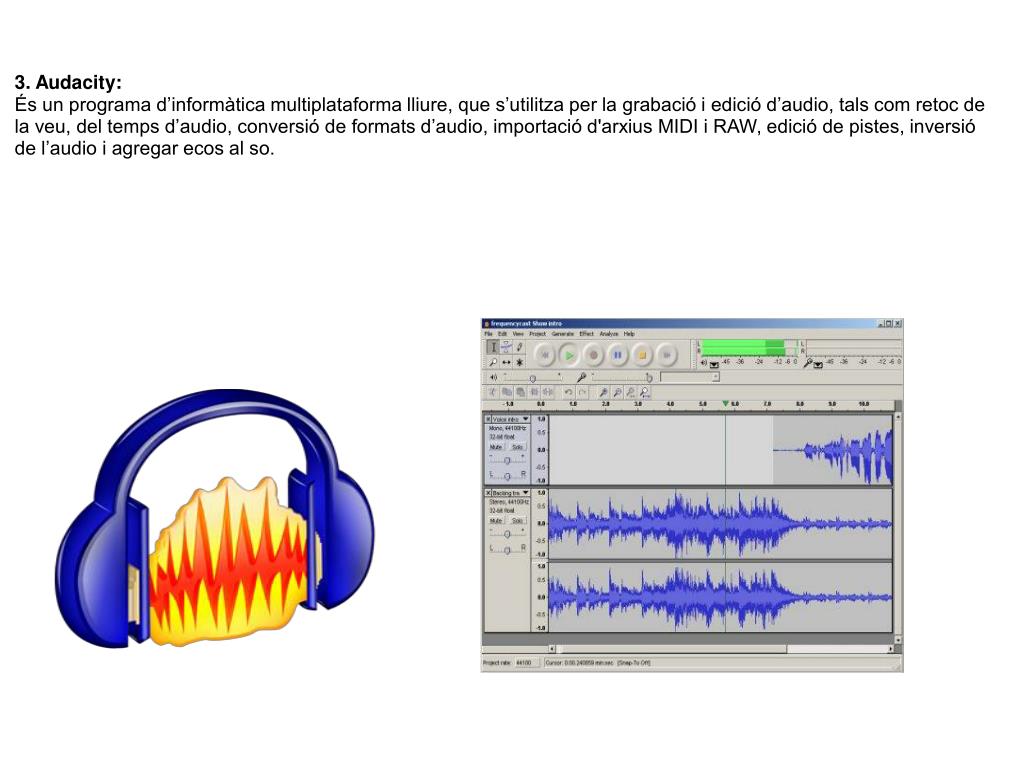Click the Skip to Start button
Image resolution: width=1023 pixels, height=767 pixels.
[545, 355]
